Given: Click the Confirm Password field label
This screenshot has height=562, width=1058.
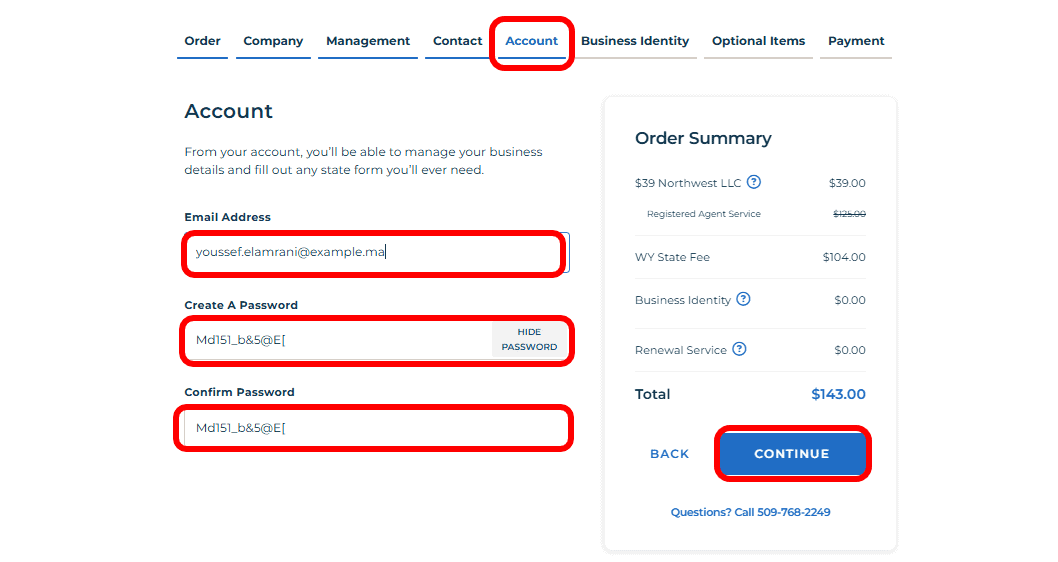Looking at the screenshot, I should (x=239, y=392).
